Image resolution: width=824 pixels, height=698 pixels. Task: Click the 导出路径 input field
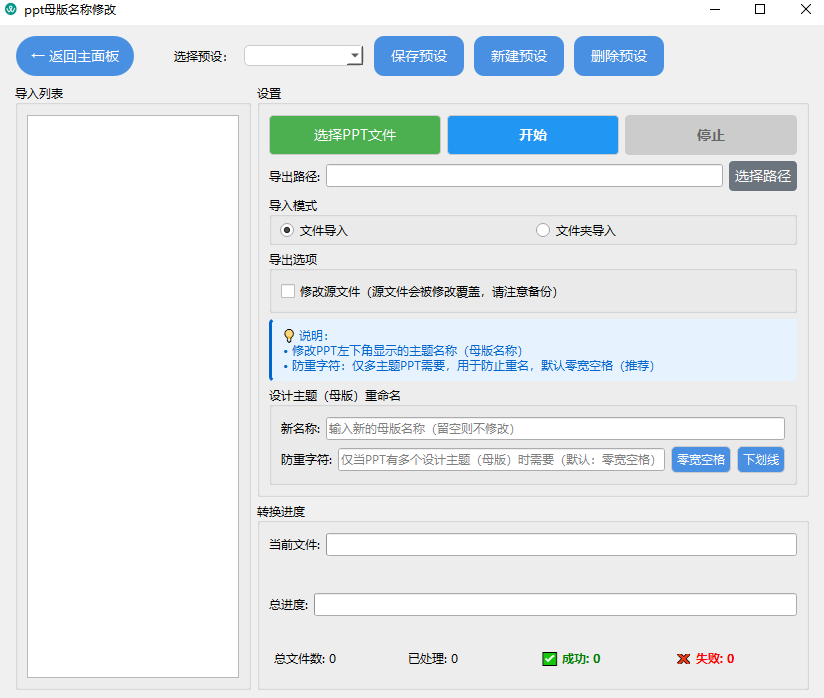[x=524, y=176]
